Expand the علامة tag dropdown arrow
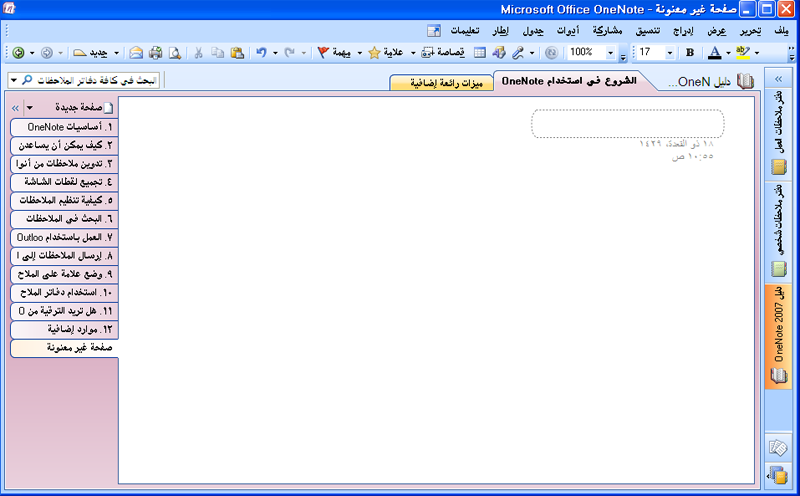Image resolution: width=800 pixels, height=496 pixels. click(413, 53)
